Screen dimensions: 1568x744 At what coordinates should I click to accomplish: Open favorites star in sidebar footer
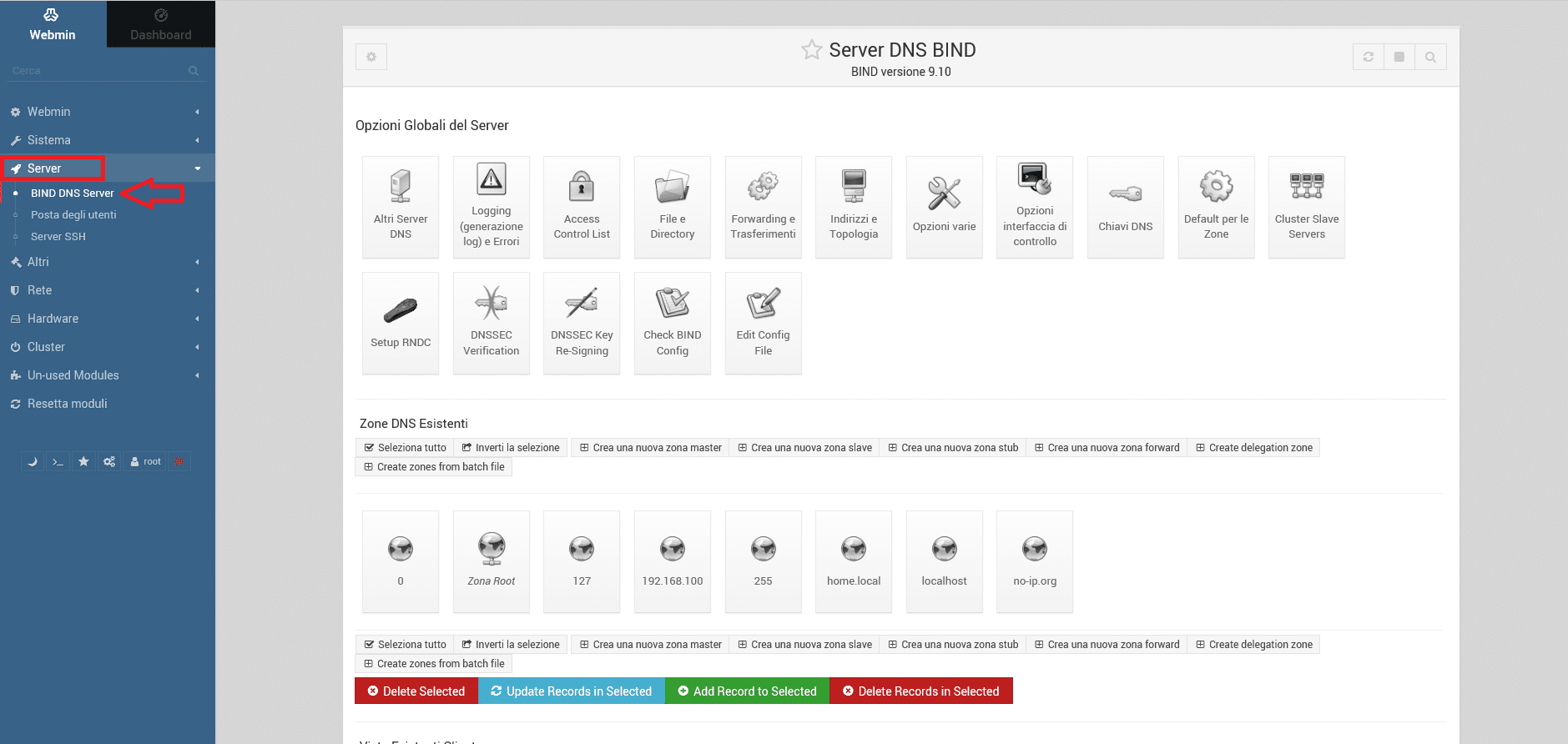tap(83, 461)
